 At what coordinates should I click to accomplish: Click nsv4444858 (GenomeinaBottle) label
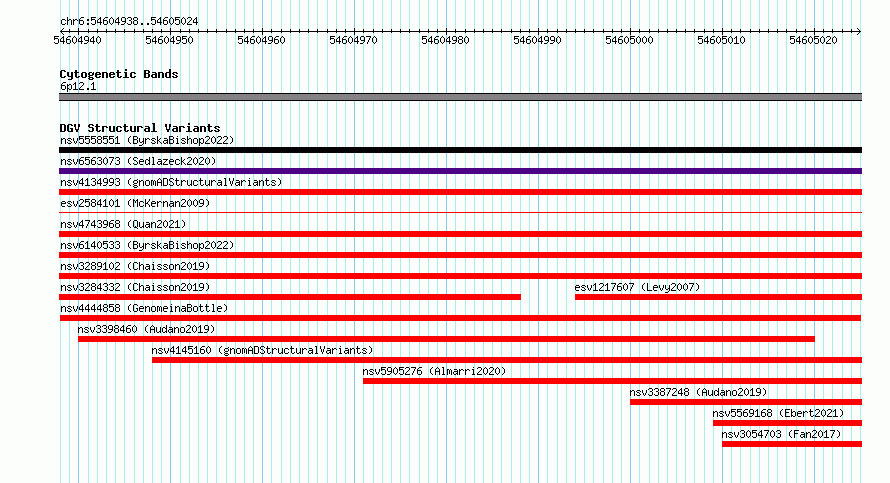(144, 308)
